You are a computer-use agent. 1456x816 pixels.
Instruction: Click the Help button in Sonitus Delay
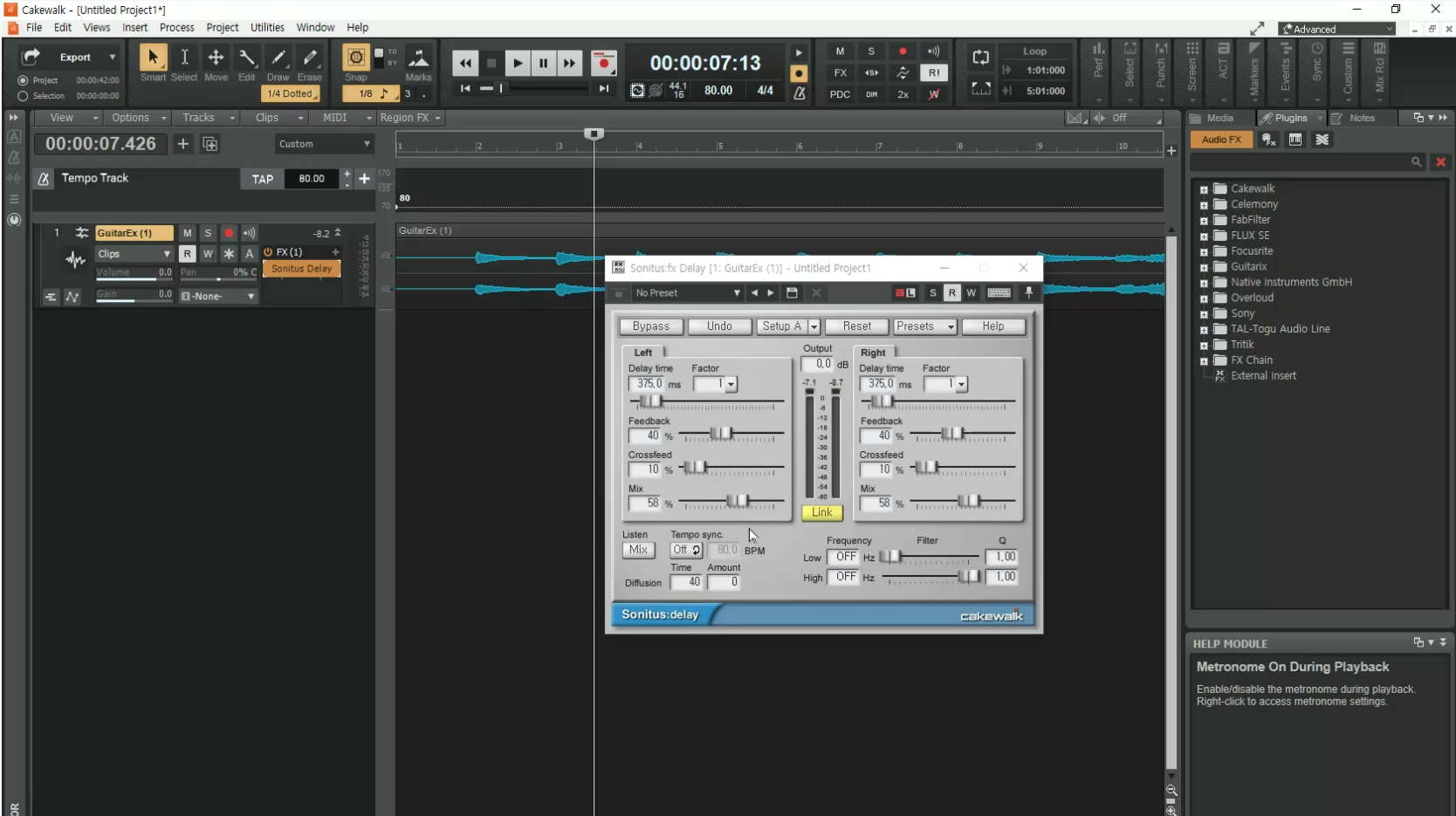993,326
